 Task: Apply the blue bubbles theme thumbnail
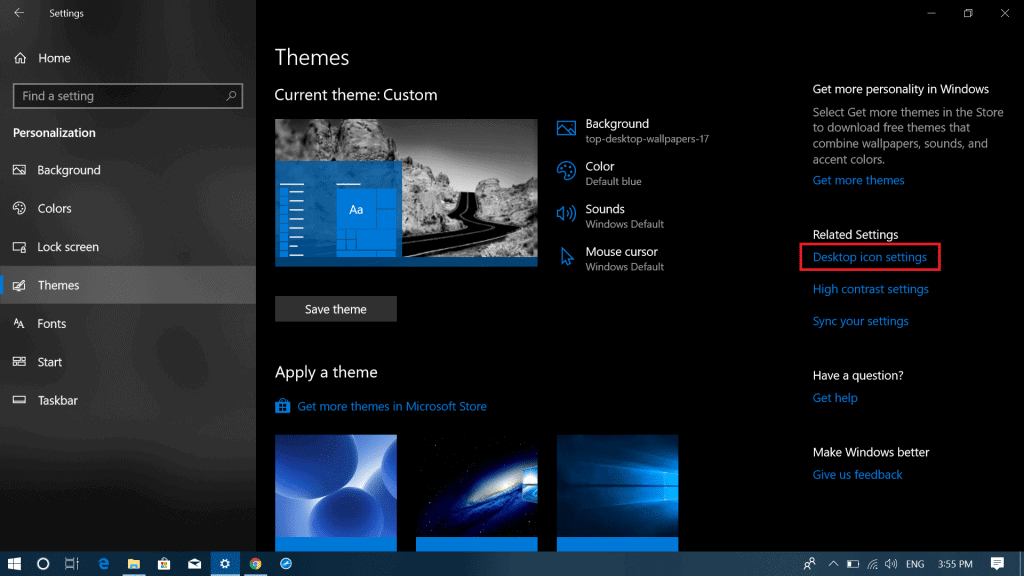point(336,492)
